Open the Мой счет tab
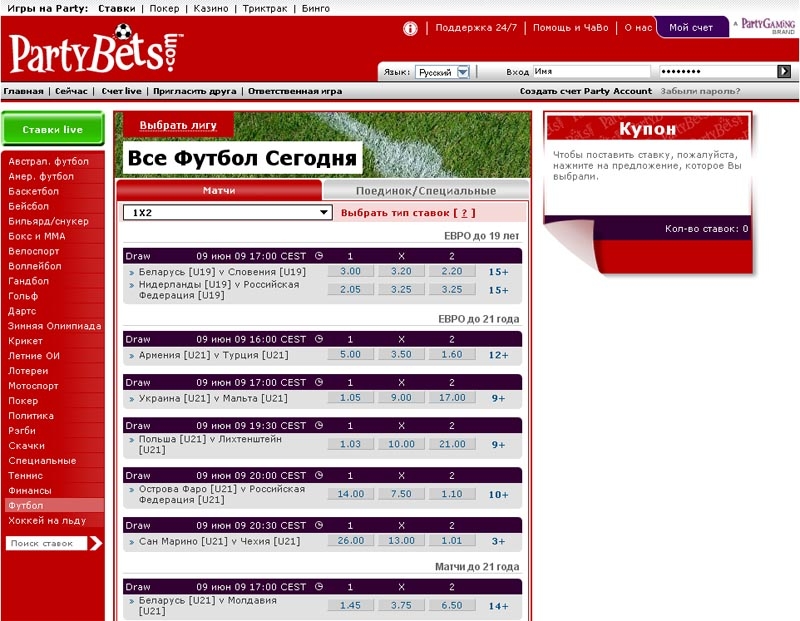The width and height of the screenshot is (800, 621). click(x=691, y=28)
